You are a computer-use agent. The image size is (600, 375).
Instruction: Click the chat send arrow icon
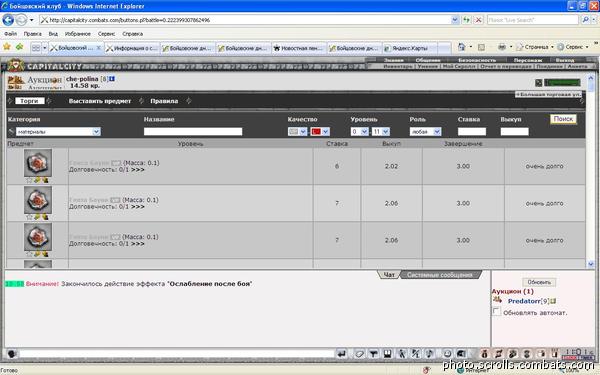(342, 354)
